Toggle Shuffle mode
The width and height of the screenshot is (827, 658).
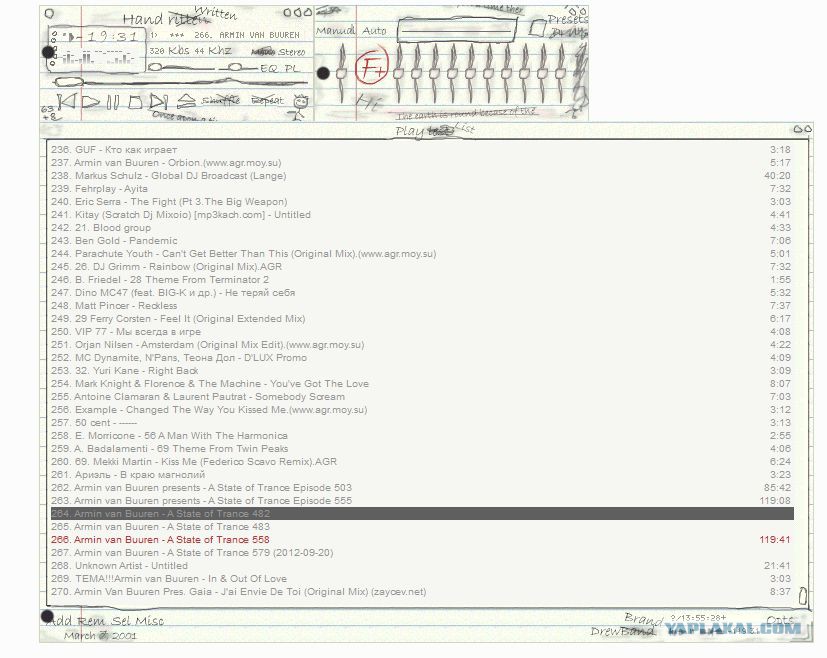[x=220, y=100]
